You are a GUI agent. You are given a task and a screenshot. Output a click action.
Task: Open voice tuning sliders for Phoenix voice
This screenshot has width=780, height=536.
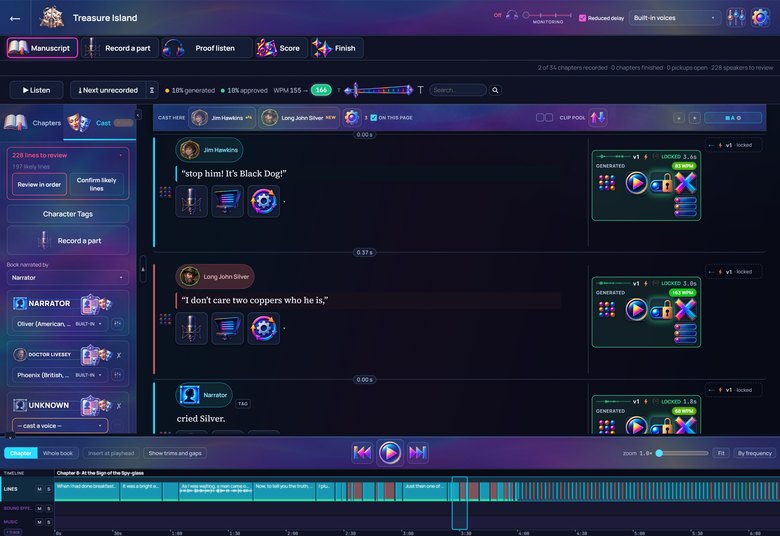click(x=117, y=375)
